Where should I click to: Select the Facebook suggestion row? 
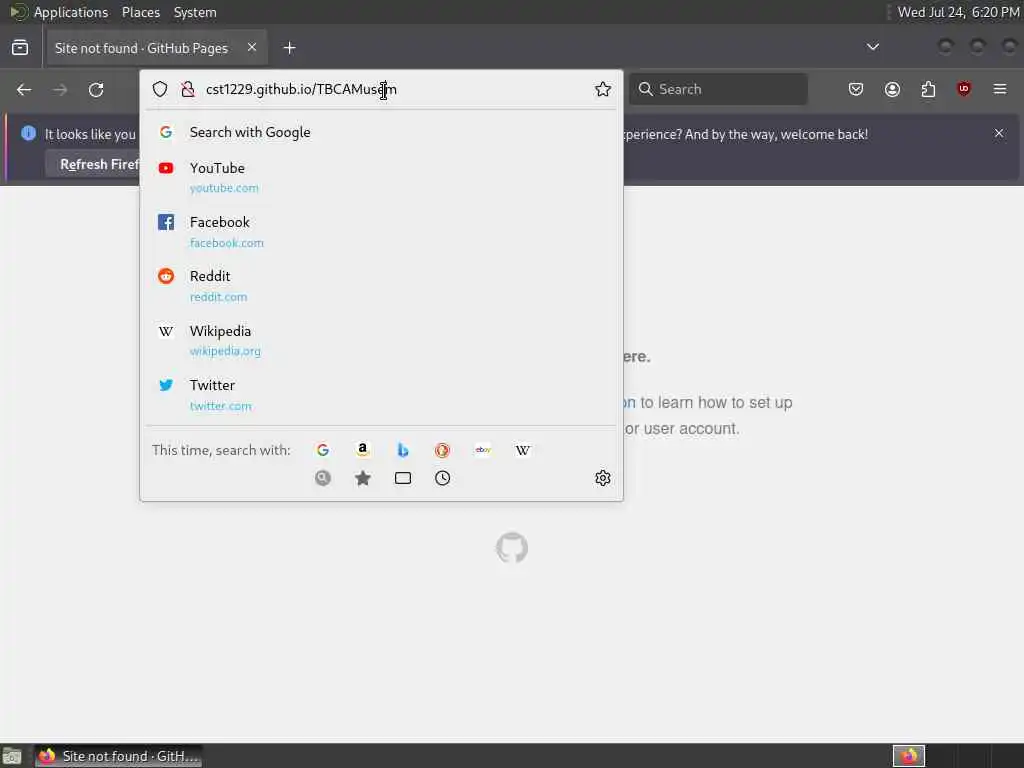[x=381, y=232]
